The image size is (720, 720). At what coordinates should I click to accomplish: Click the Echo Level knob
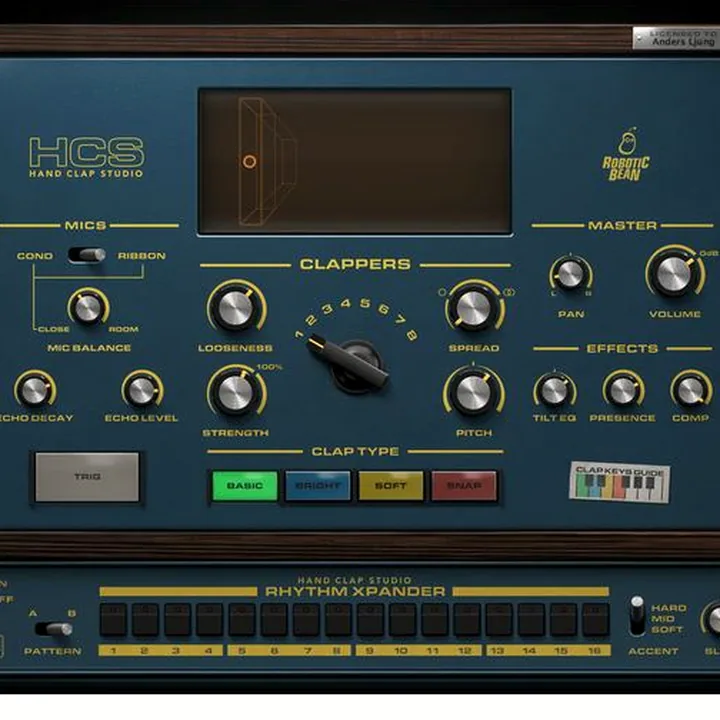coord(141,390)
